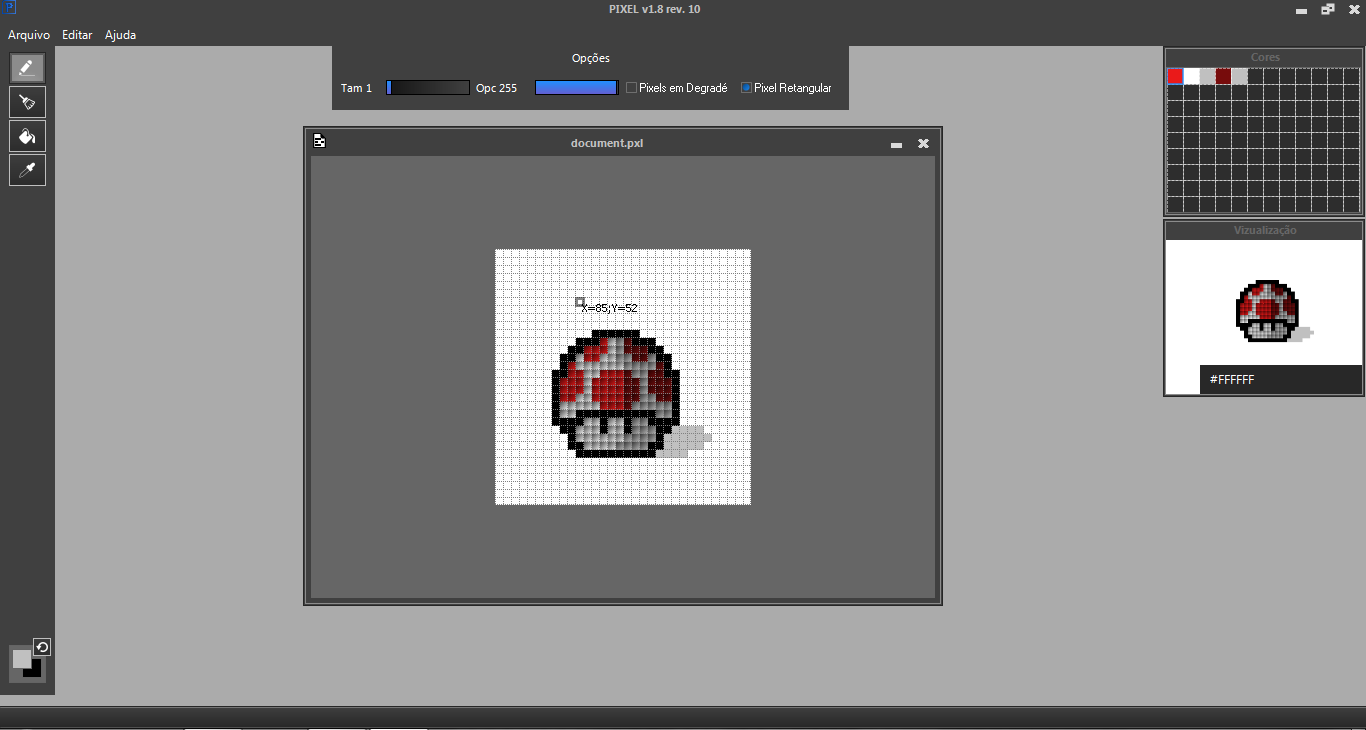Pick the gray swatch between white and dark red

click(1207, 76)
